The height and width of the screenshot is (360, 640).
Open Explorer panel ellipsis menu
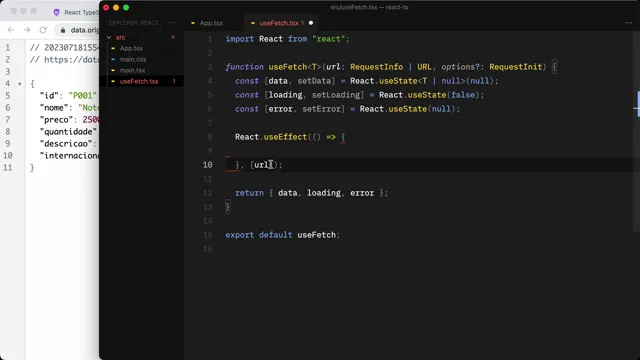(172, 23)
